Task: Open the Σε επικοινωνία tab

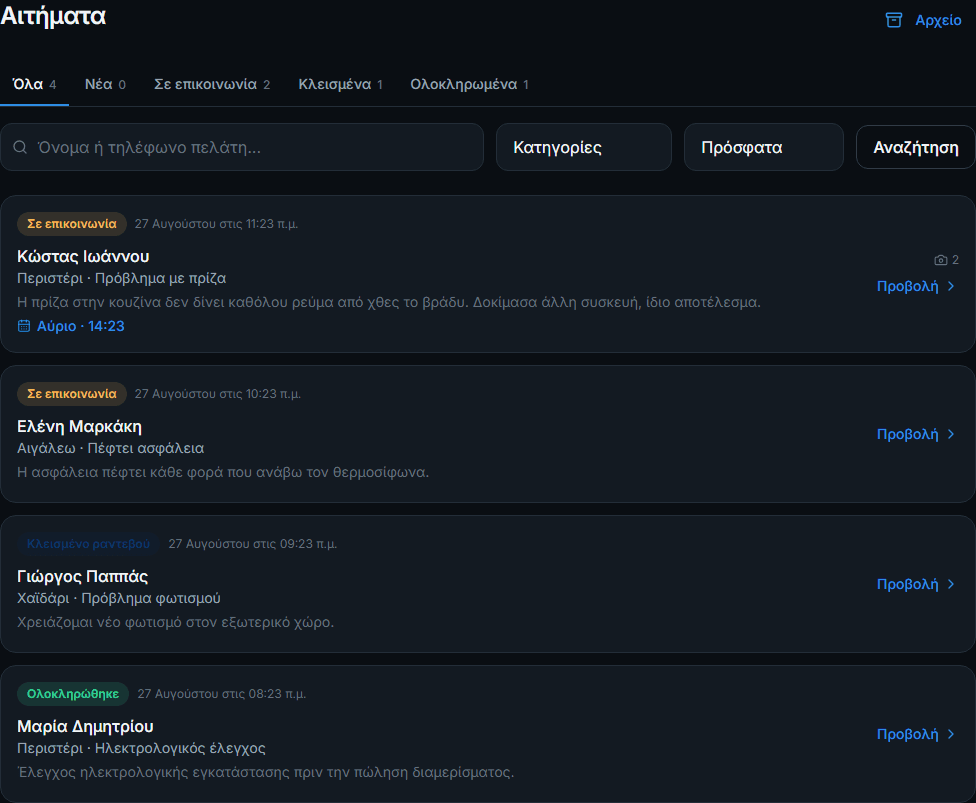Action: click(x=212, y=84)
